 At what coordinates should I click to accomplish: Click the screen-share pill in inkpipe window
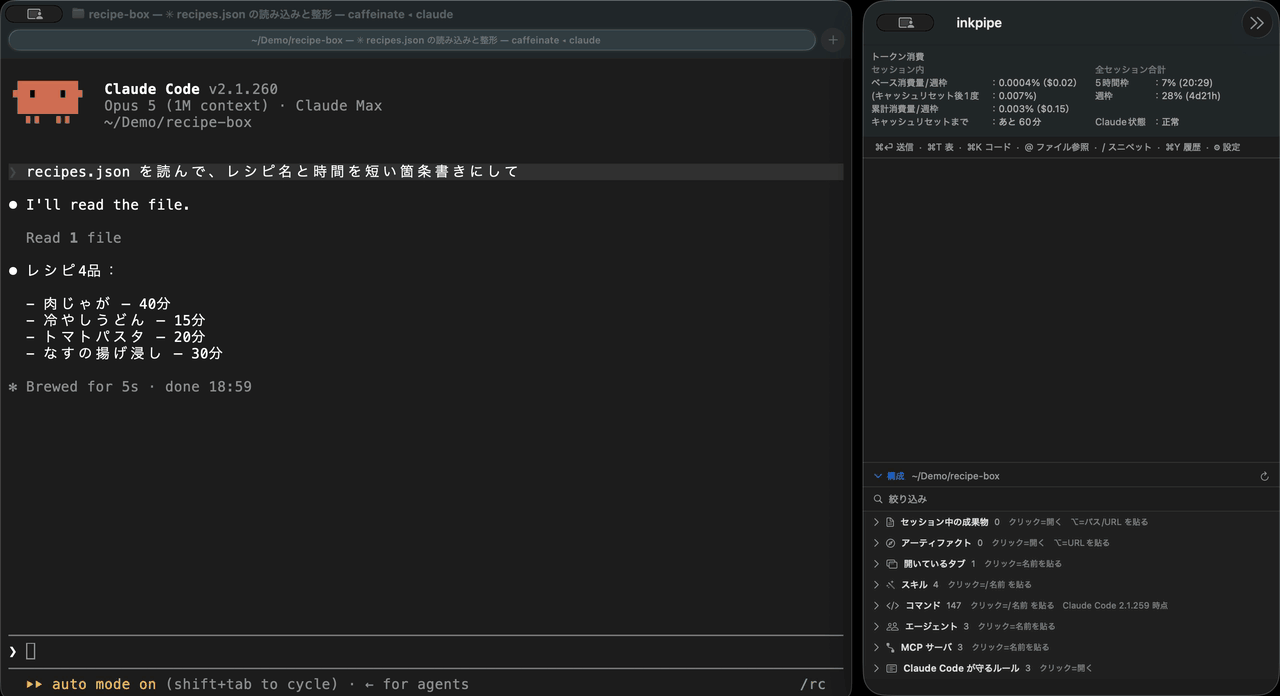[x=906, y=23]
